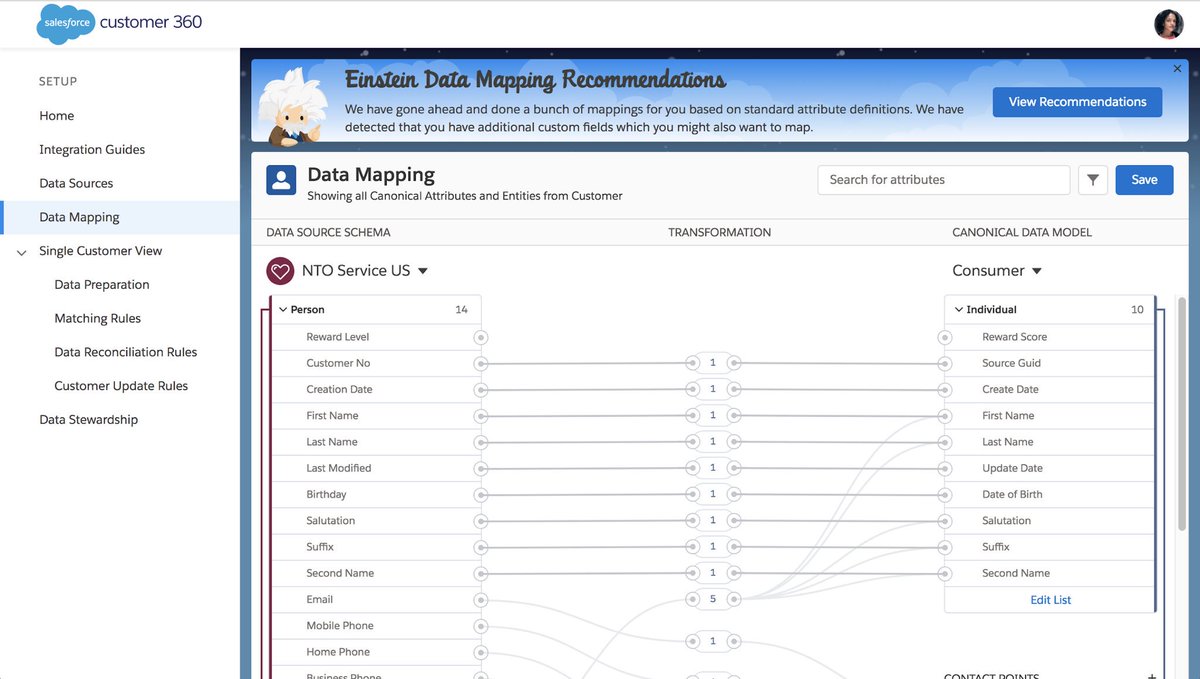The height and width of the screenshot is (679, 1200).
Task: Open Matching Rules page
Action: click(x=98, y=319)
